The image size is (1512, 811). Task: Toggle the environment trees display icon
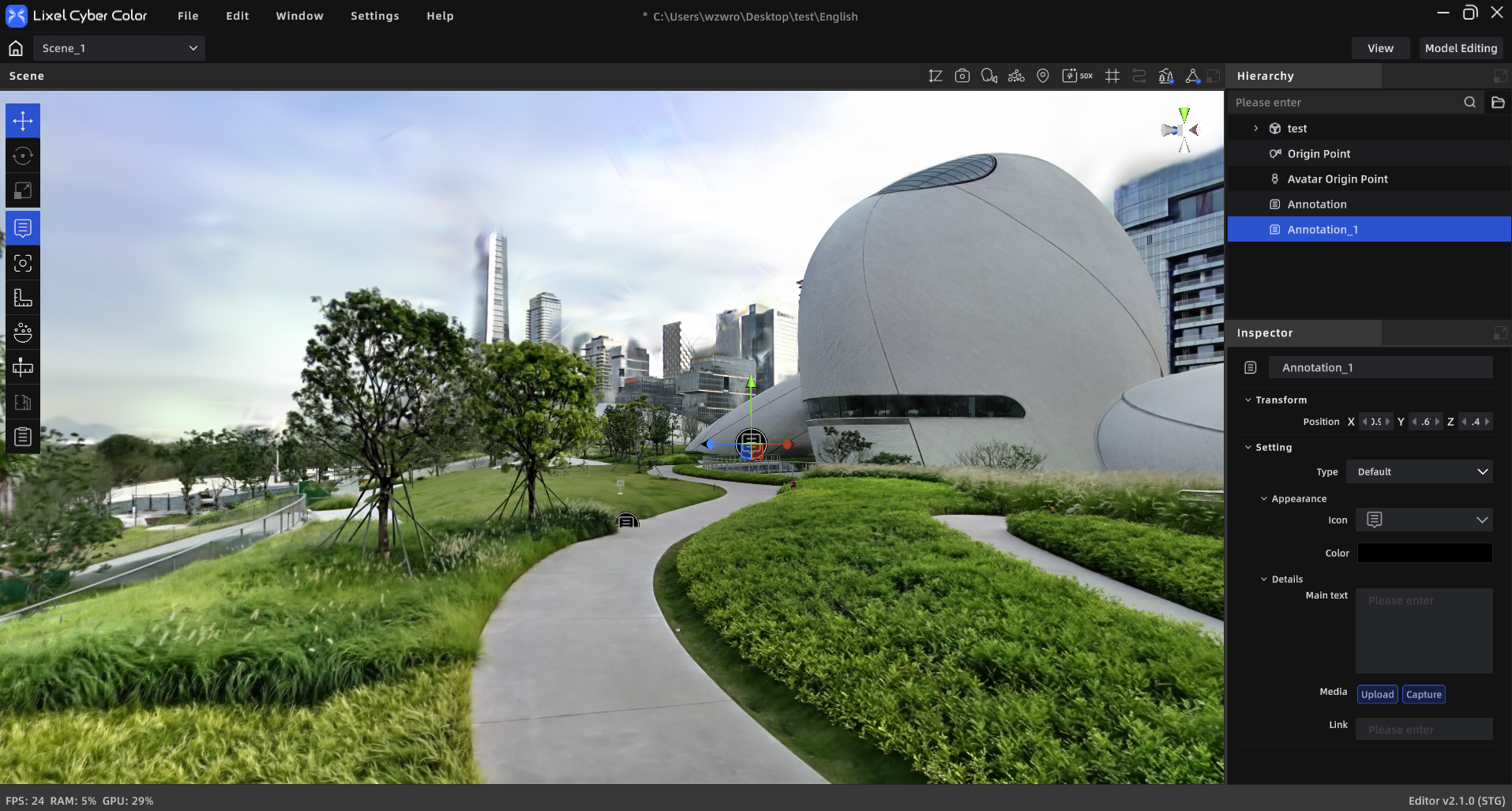click(x=1165, y=76)
